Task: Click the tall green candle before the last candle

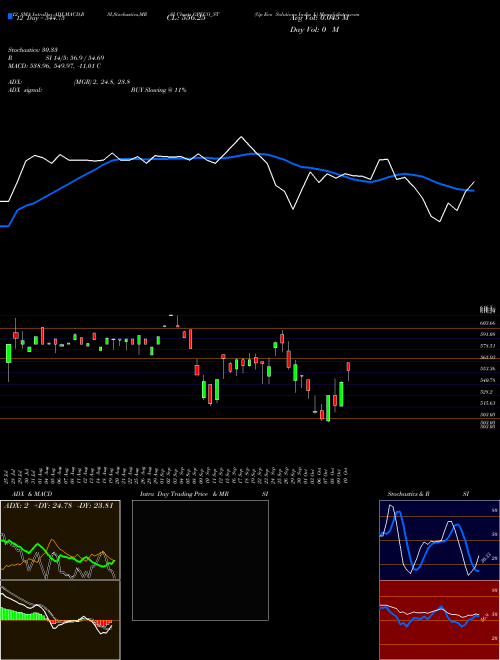Action: point(341,394)
